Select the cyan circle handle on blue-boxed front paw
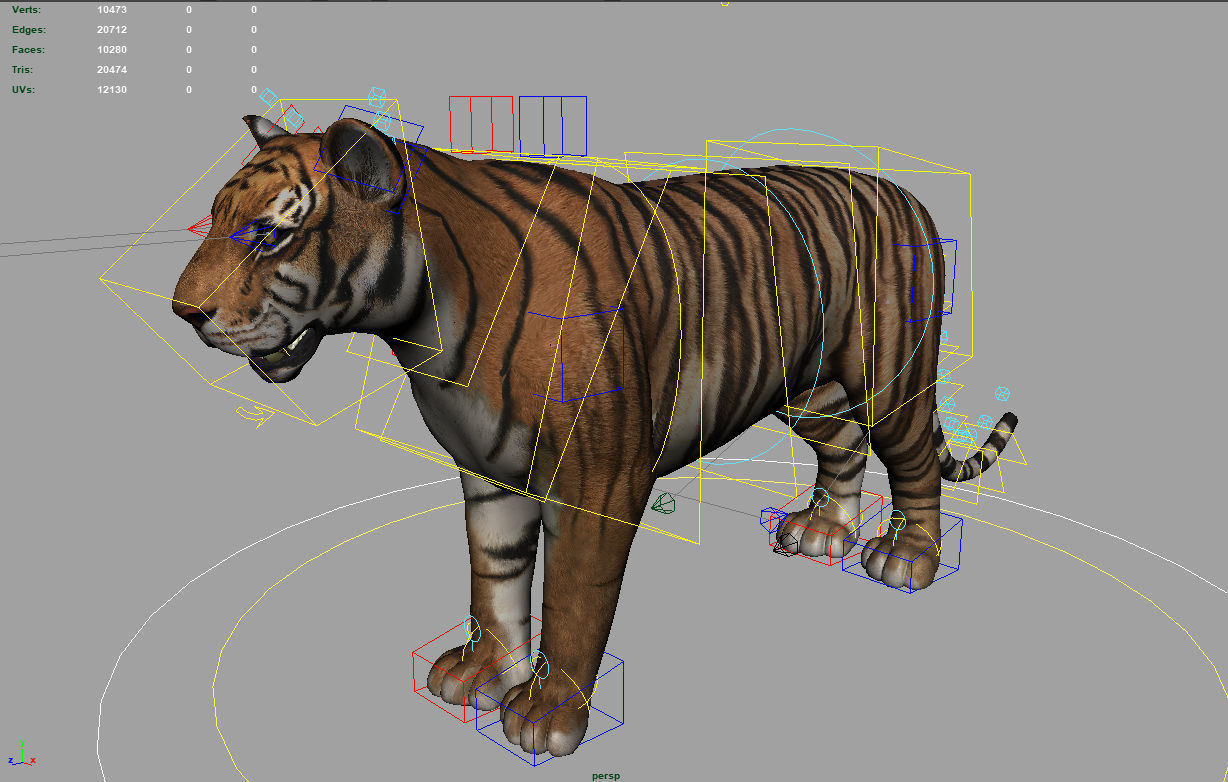1228x782 pixels. pos(539,663)
